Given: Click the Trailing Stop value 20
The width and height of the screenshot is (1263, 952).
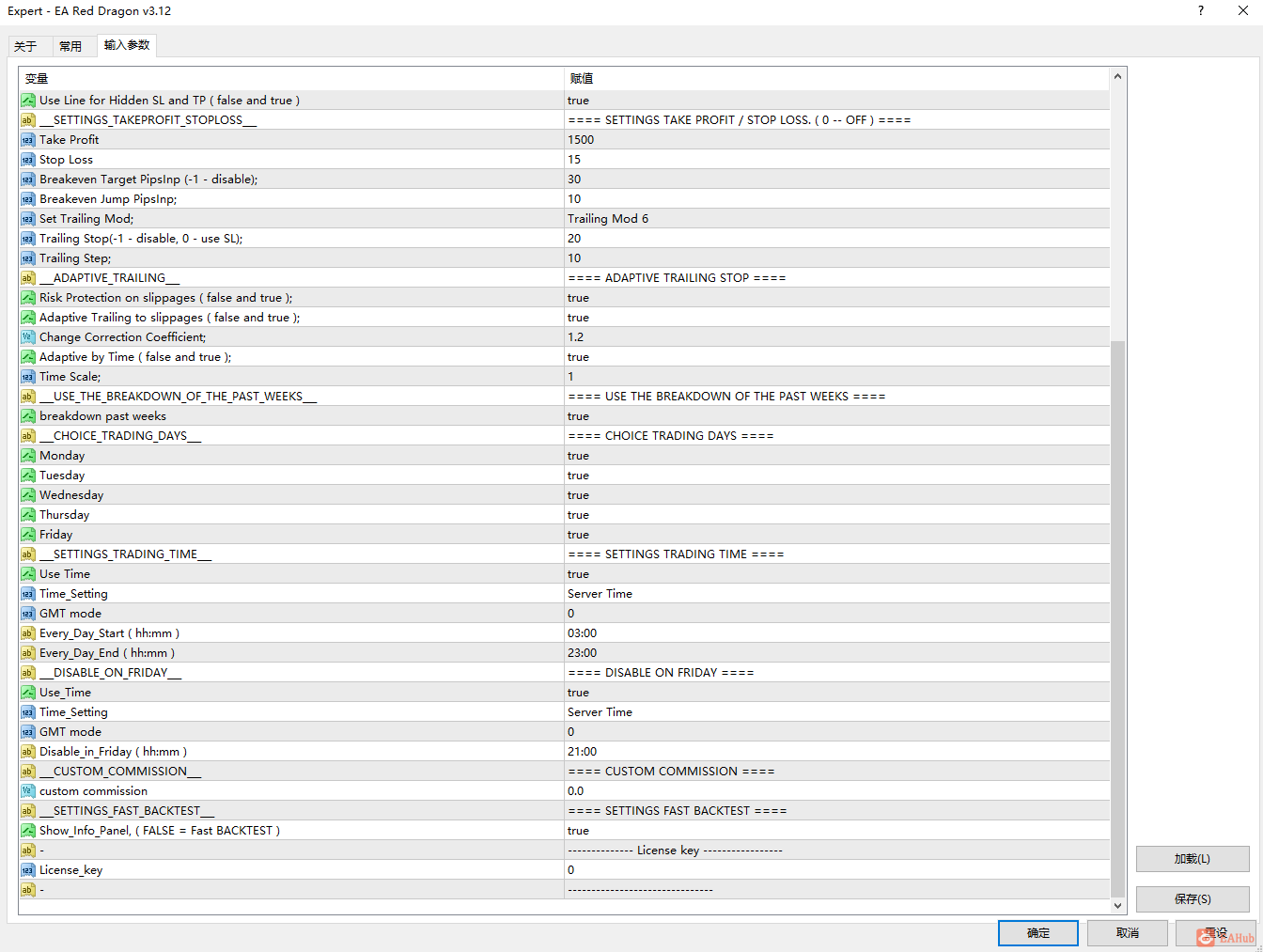Looking at the screenshot, I should coord(574,239).
